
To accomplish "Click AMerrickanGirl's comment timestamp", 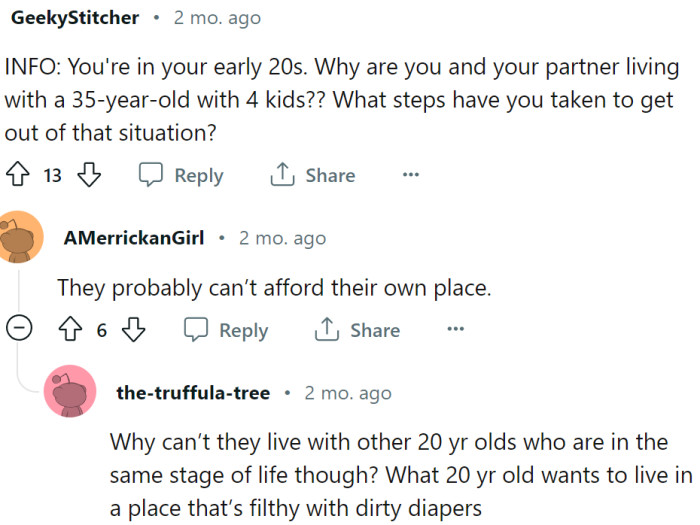I will [x=282, y=238].
